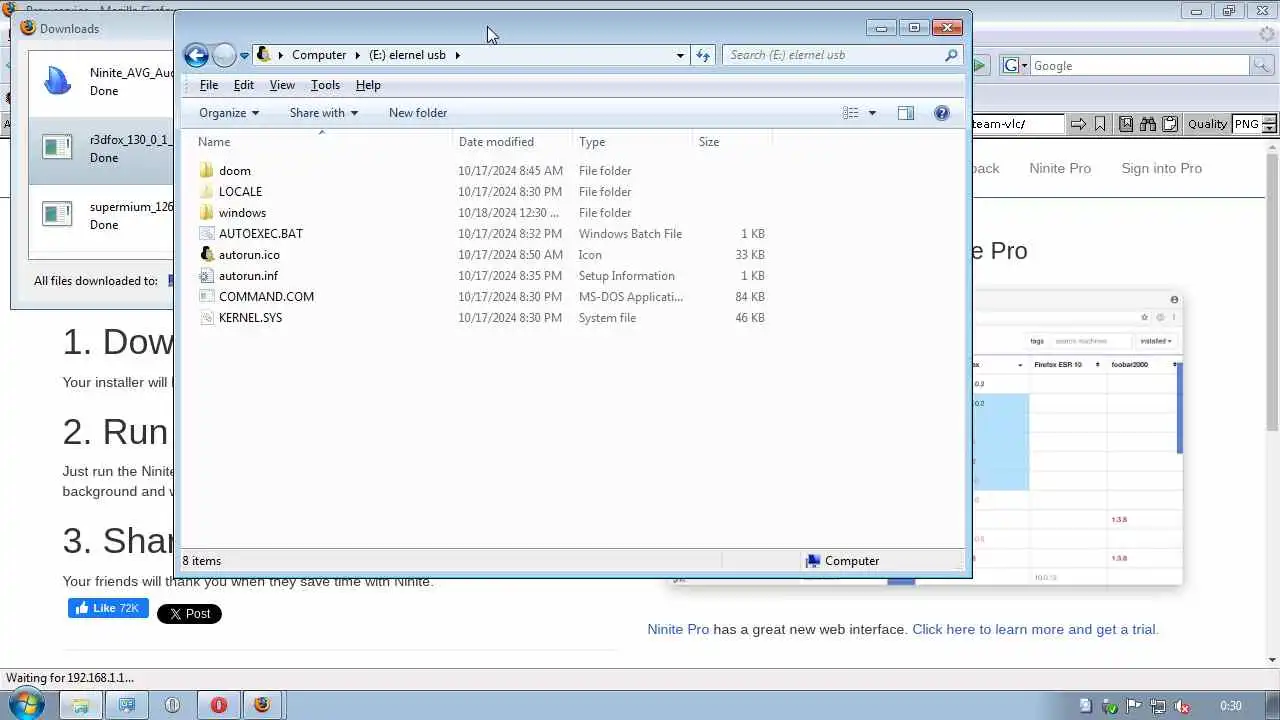Select the LOCALE folder
The width and height of the screenshot is (1280, 720).
tap(240, 192)
